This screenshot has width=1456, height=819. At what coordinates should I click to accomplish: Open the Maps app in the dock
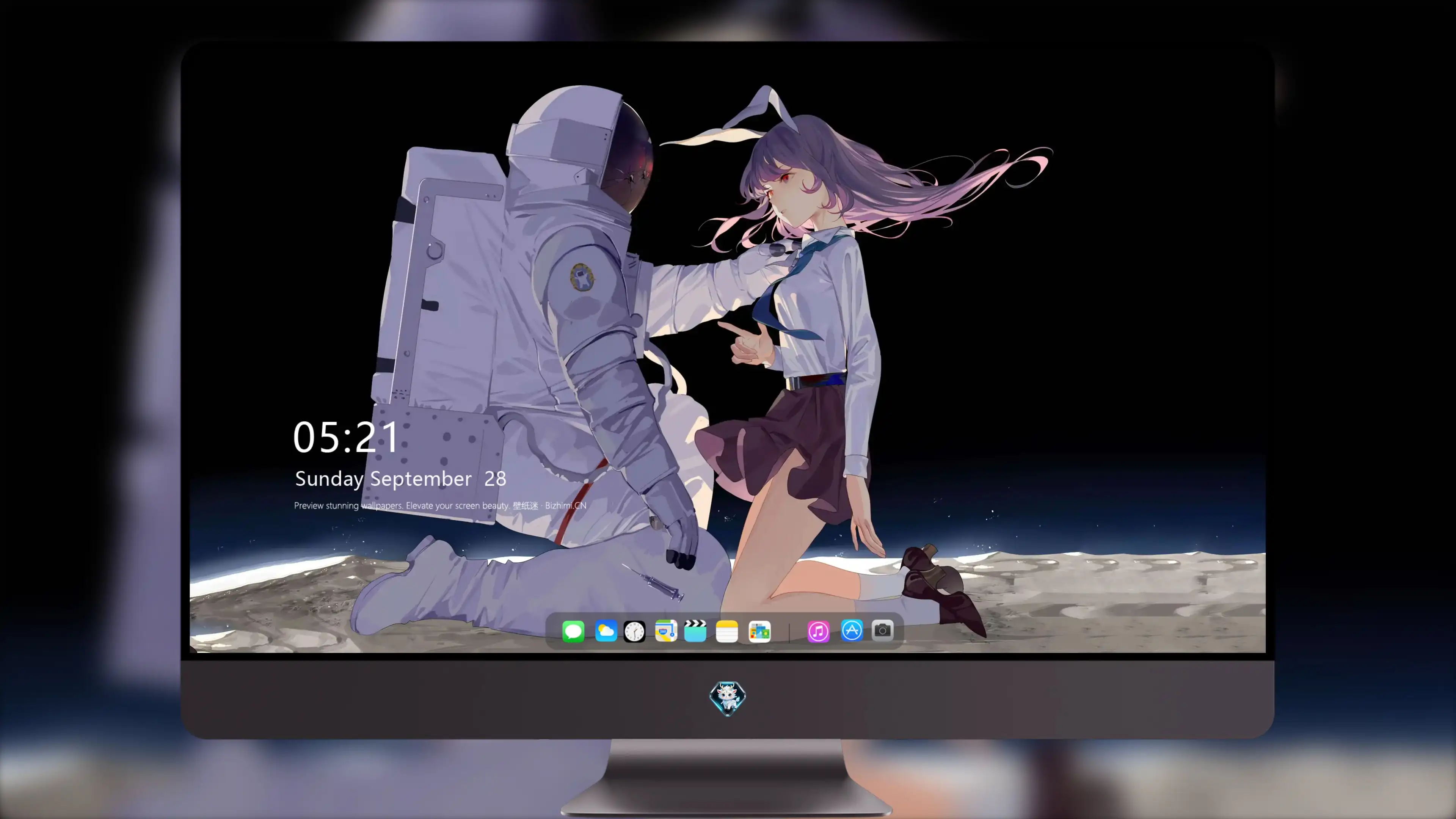click(x=666, y=631)
